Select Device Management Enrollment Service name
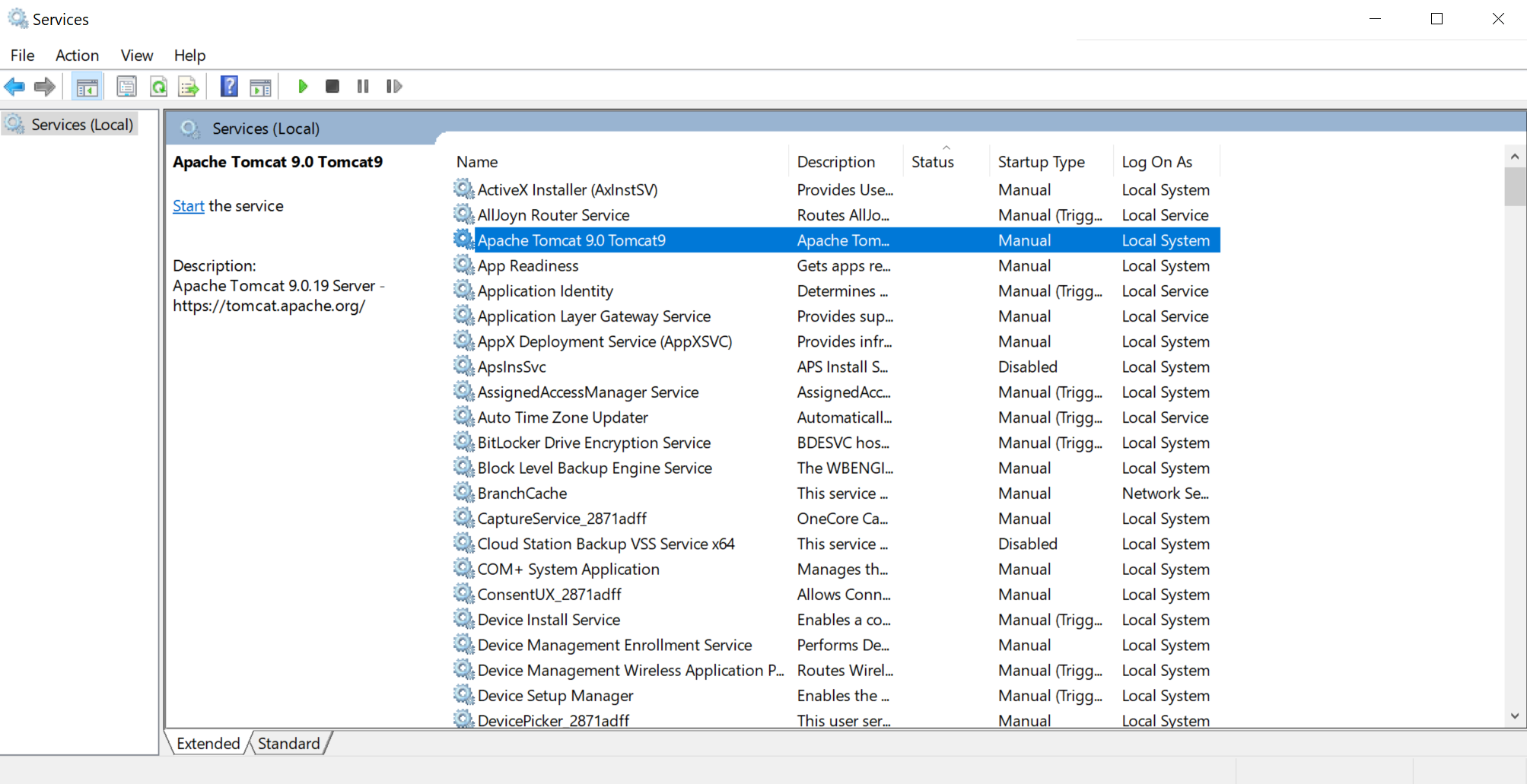Image resolution: width=1527 pixels, height=784 pixels. [x=615, y=645]
